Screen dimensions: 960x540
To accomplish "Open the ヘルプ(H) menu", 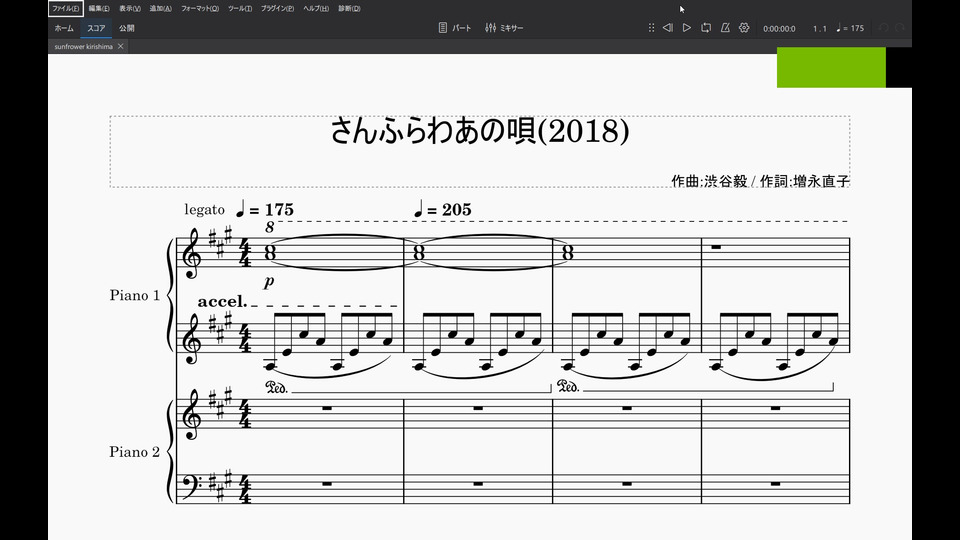I will pyautogui.click(x=316, y=9).
